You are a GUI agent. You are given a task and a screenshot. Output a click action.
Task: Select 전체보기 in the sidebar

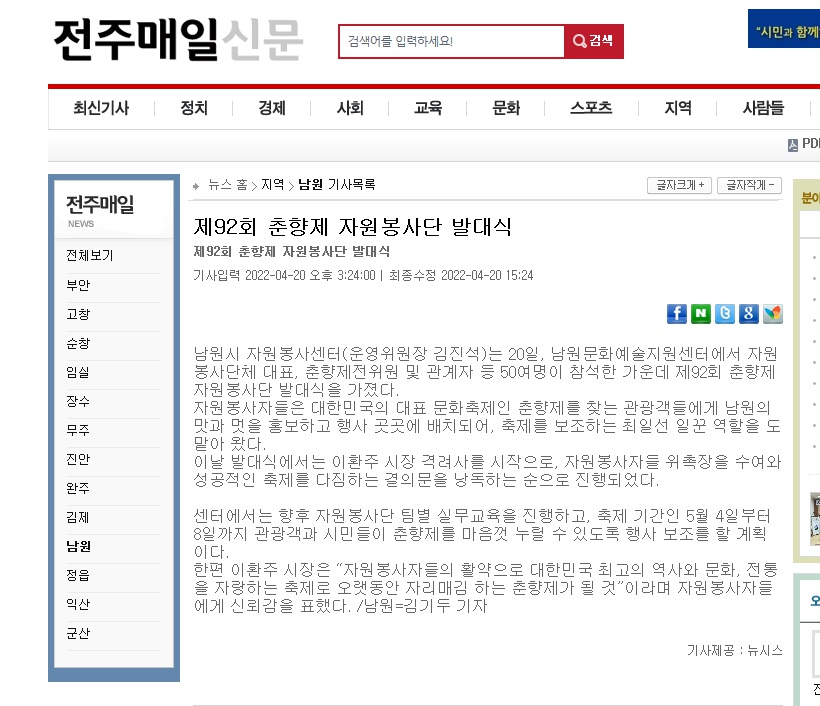point(90,256)
